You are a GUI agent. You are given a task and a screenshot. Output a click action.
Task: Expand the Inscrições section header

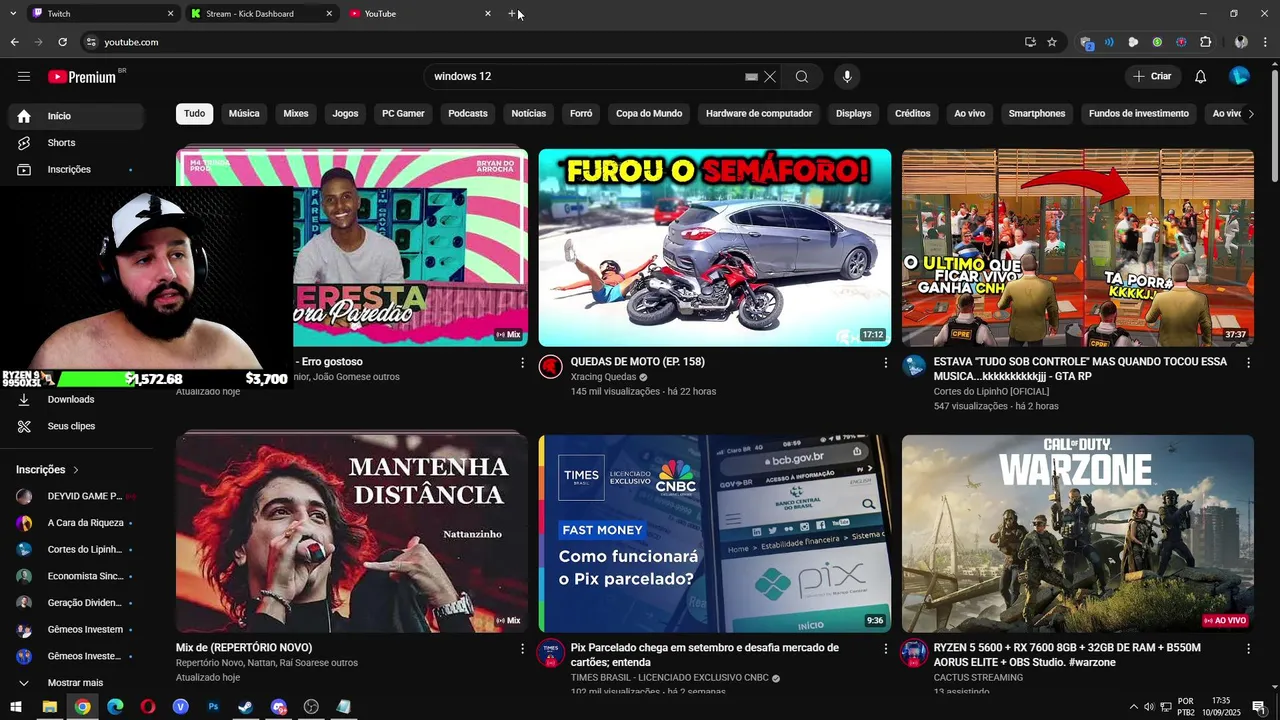pyautogui.click(x=48, y=470)
